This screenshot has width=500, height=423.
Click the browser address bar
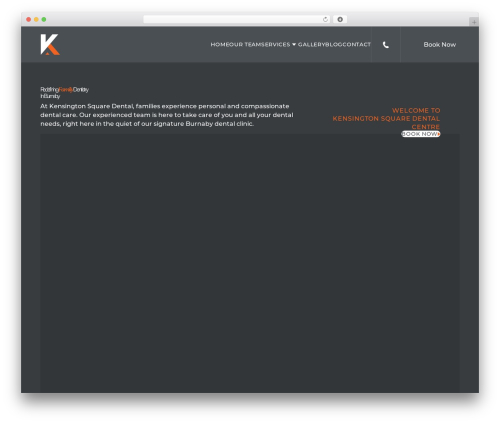tap(237, 20)
